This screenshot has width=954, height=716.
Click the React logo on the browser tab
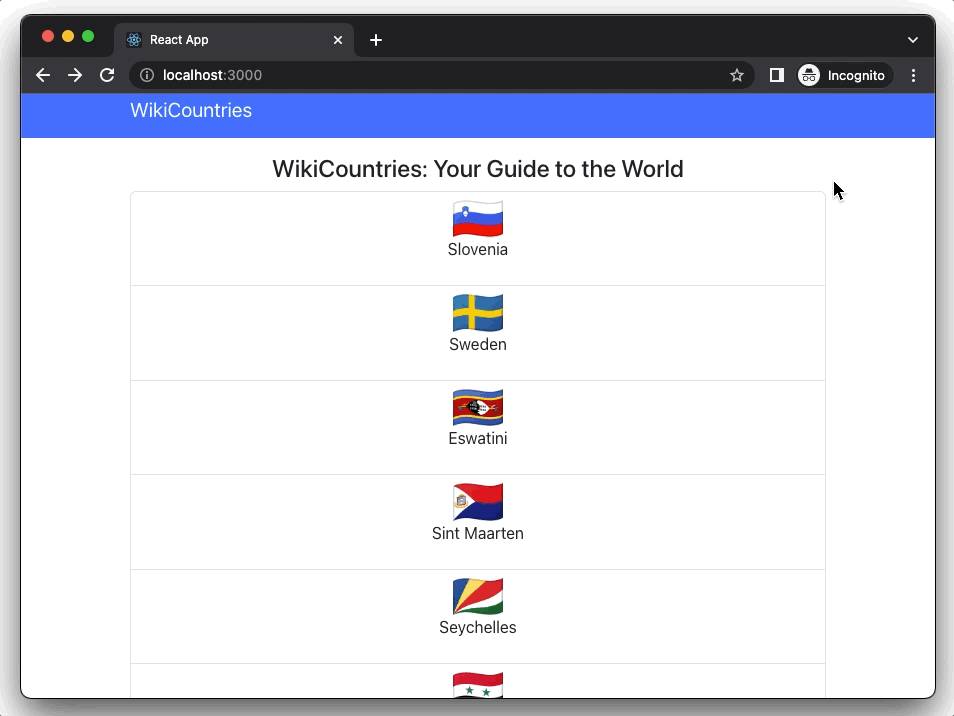pyautogui.click(x=133, y=40)
